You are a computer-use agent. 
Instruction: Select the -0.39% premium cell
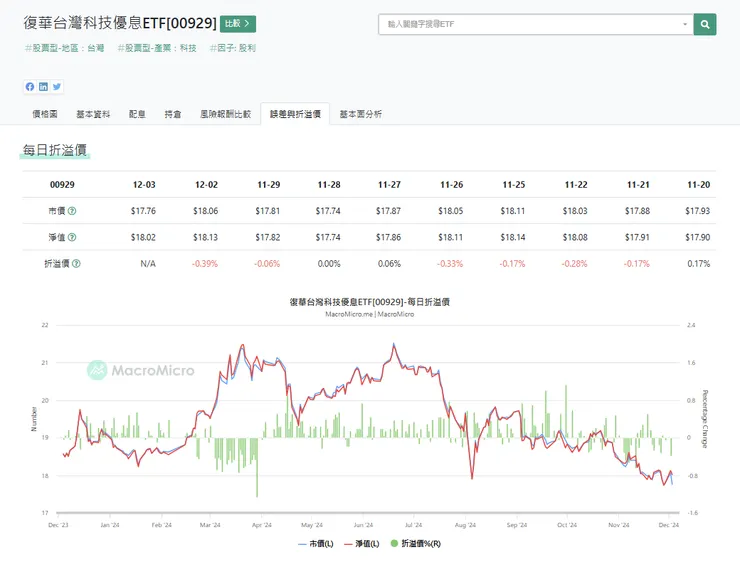[205, 264]
